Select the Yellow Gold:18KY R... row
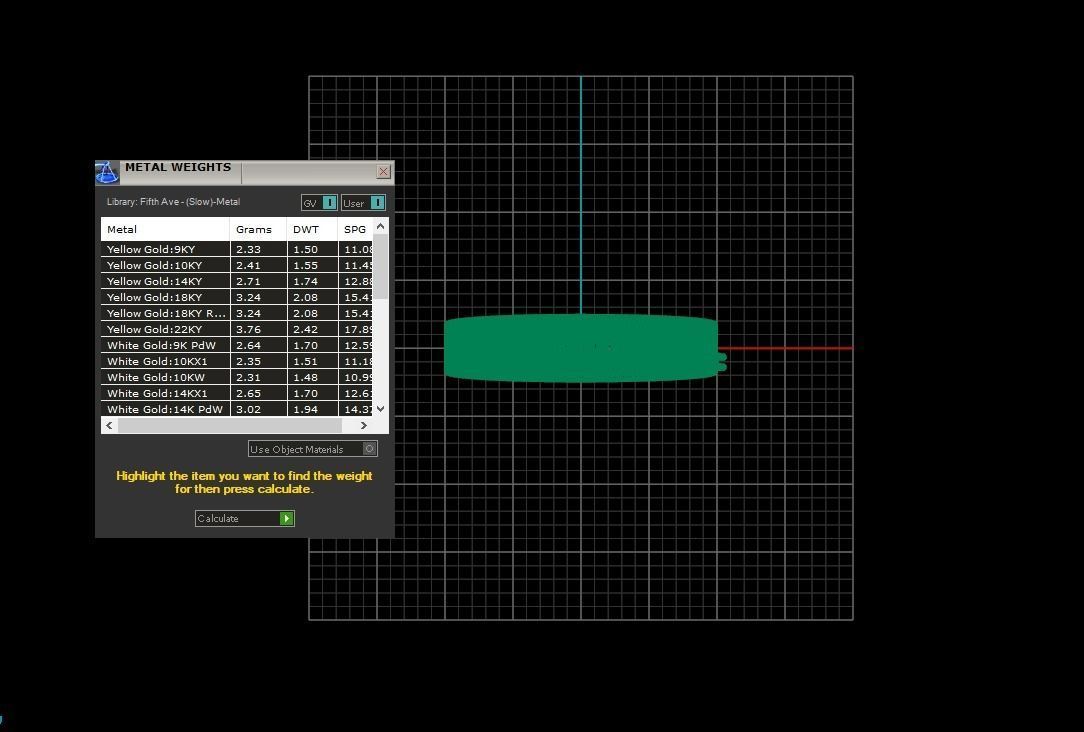1084x732 pixels. (x=236, y=313)
